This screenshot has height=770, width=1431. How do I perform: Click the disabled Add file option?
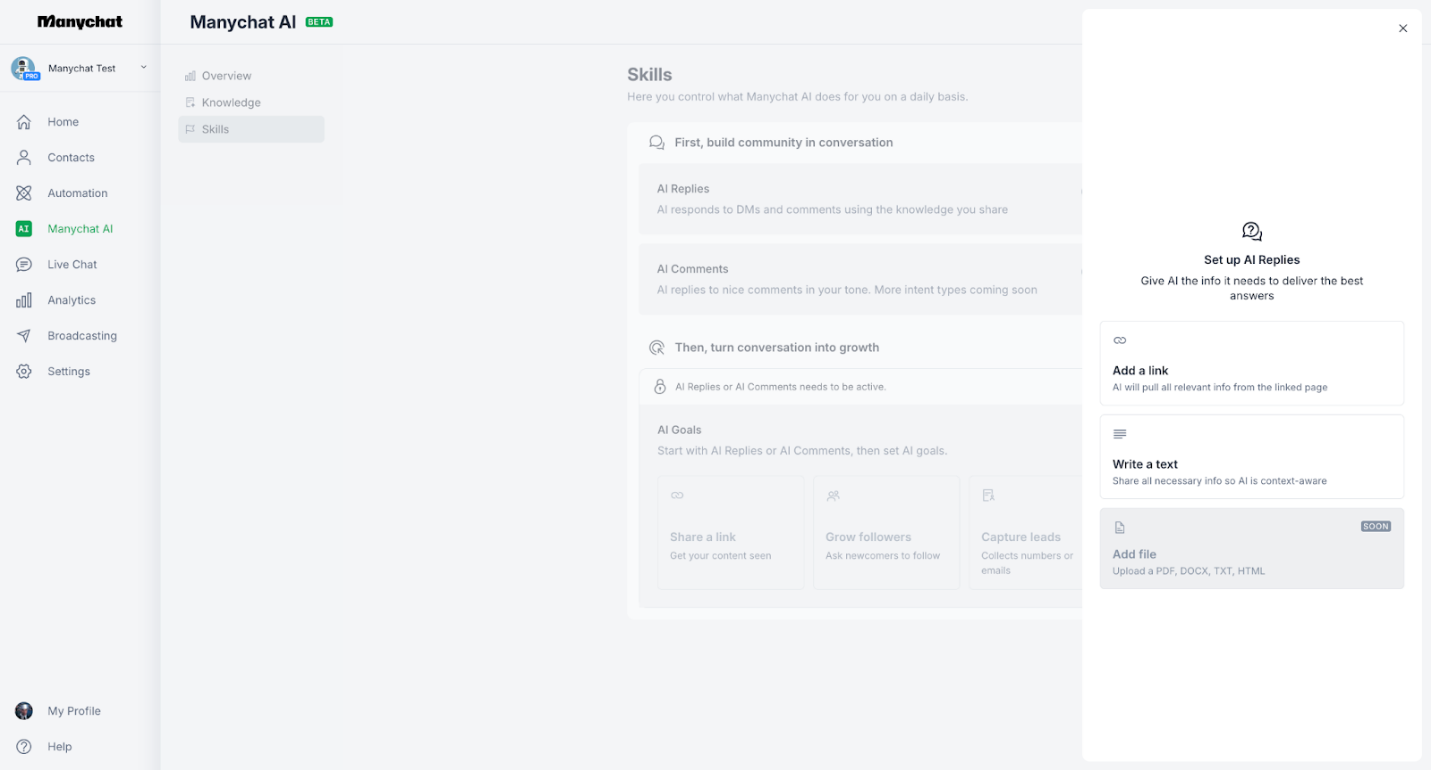(1251, 548)
